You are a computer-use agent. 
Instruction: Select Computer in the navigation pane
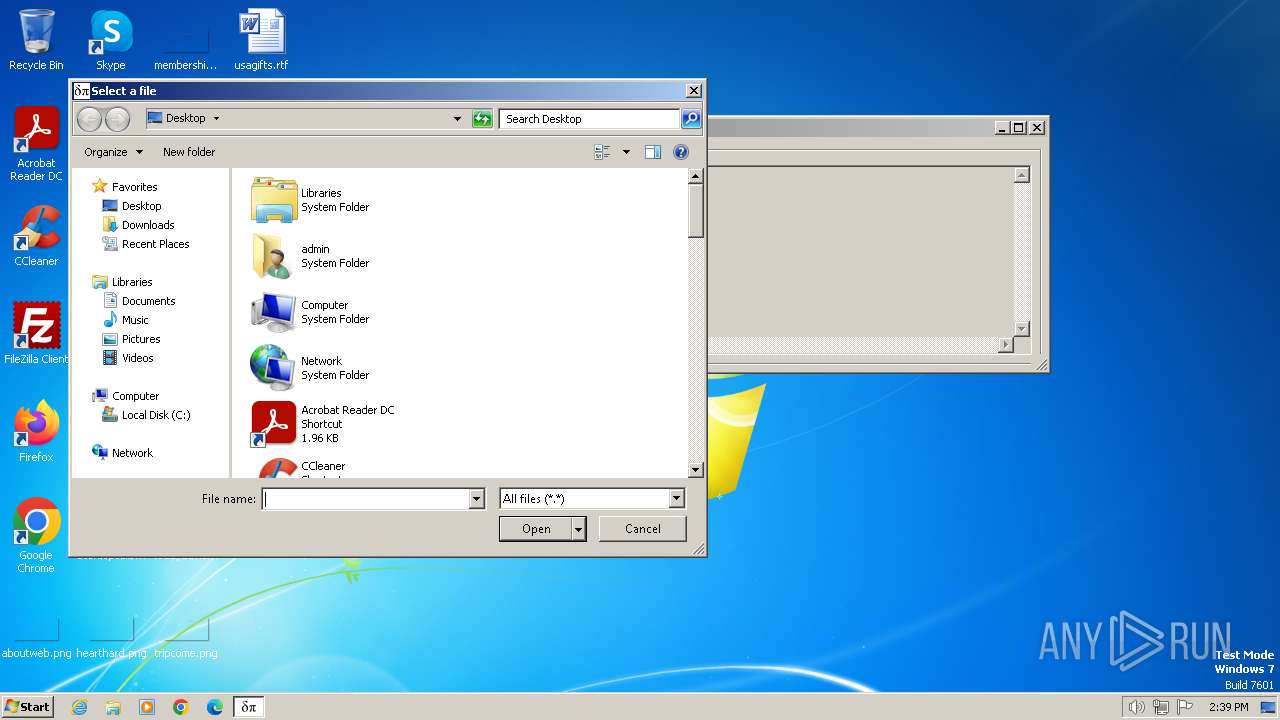click(x=125, y=396)
